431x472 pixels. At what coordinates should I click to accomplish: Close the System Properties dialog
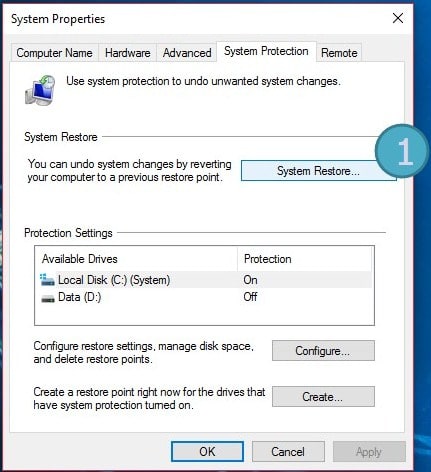point(398,18)
